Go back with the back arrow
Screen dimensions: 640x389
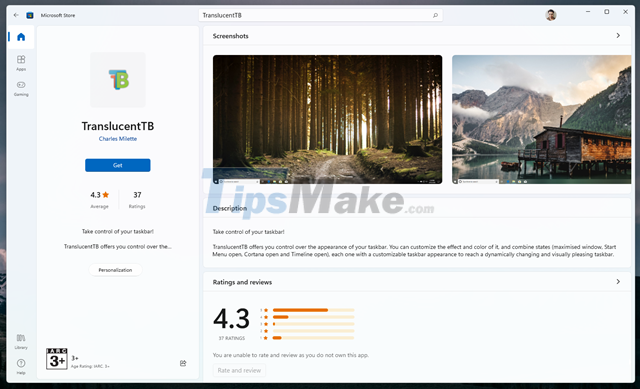(x=16, y=15)
